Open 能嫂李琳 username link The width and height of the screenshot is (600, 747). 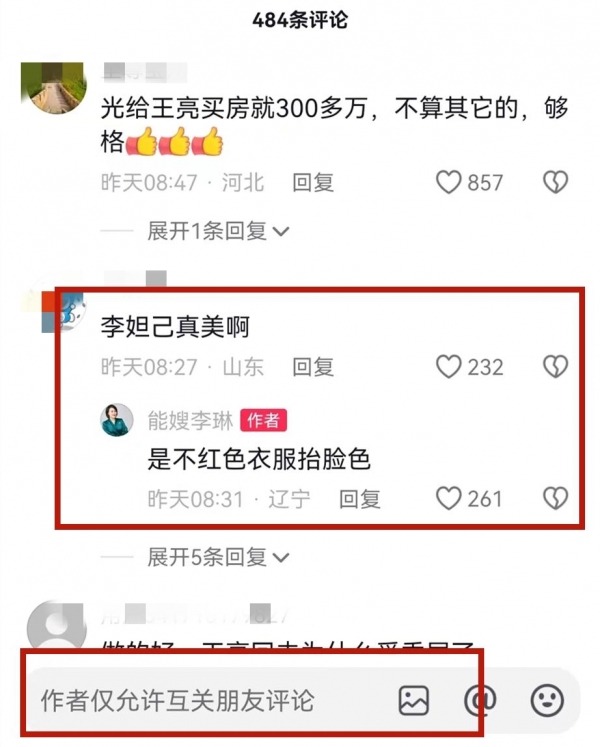point(191,421)
